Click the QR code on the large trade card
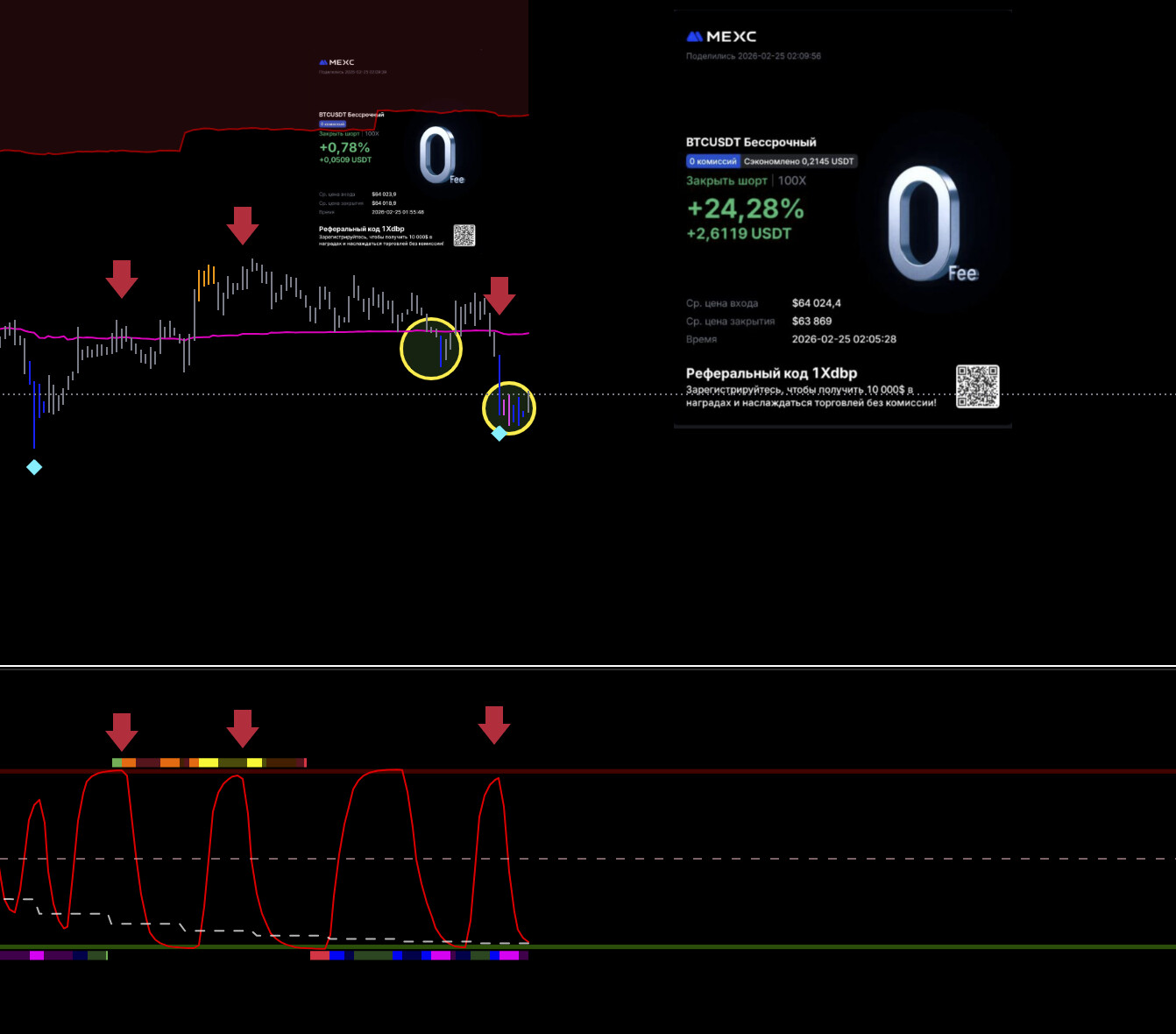 point(977,386)
